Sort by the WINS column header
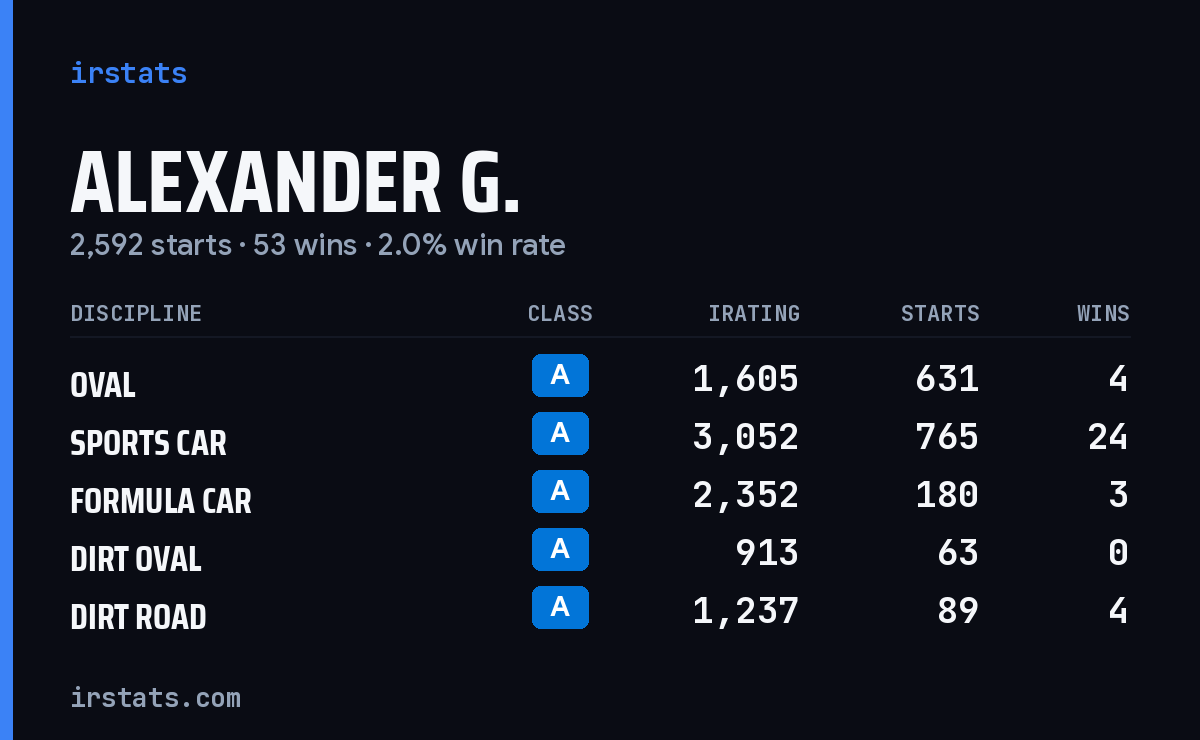Image resolution: width=1200 pixels, height=740 pixels. (1103, 314)
